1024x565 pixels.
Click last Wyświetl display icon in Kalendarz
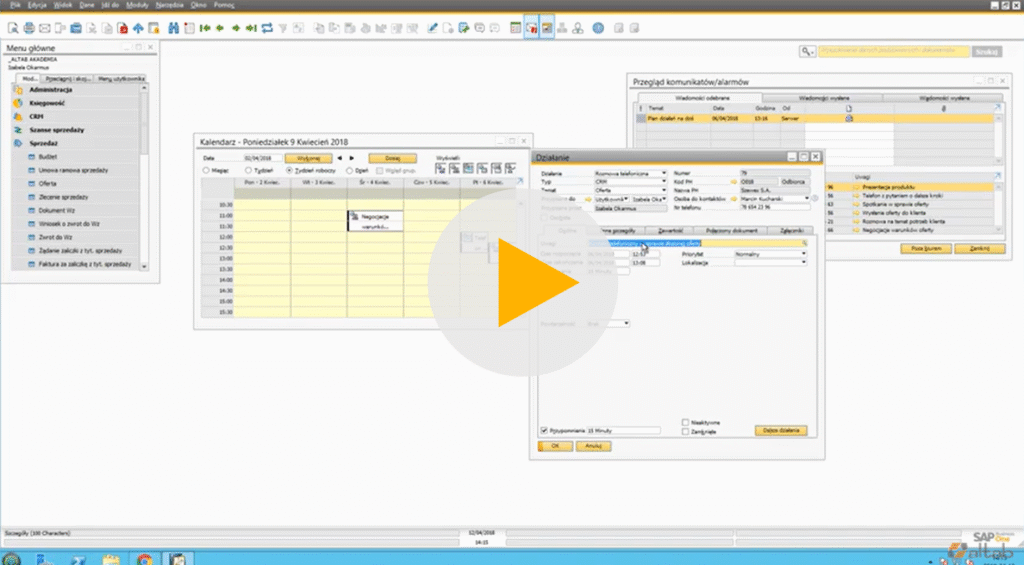point(511,169)
